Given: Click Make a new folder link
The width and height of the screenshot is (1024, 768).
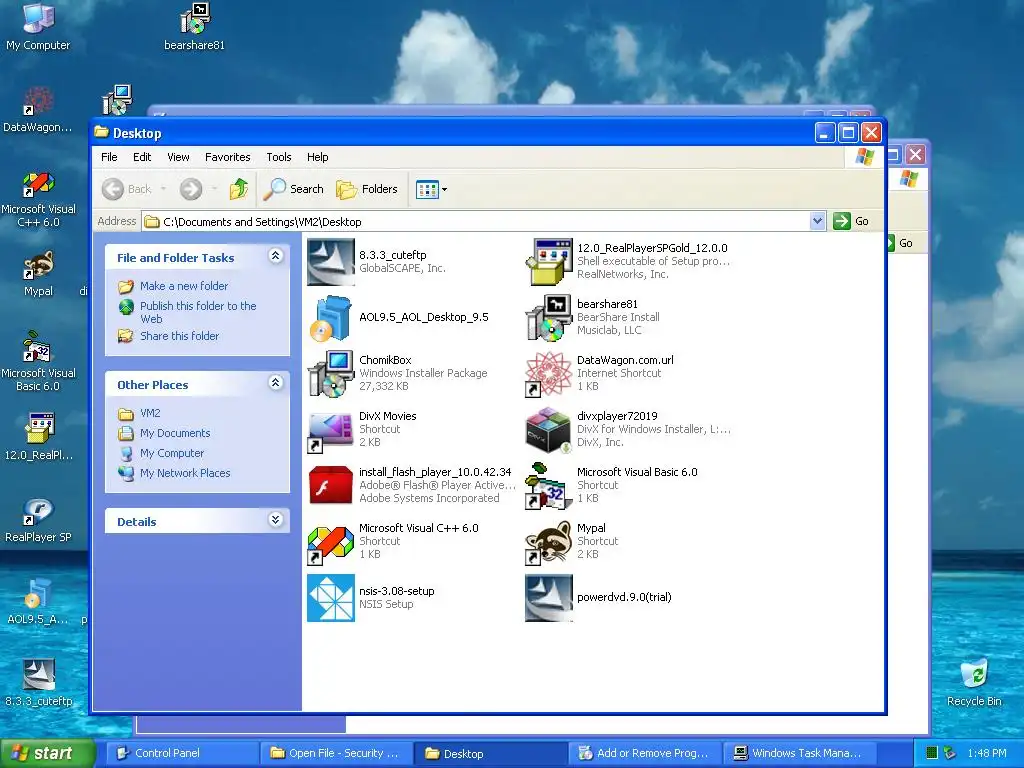Looking at the screenshot, I should (184, 286).
